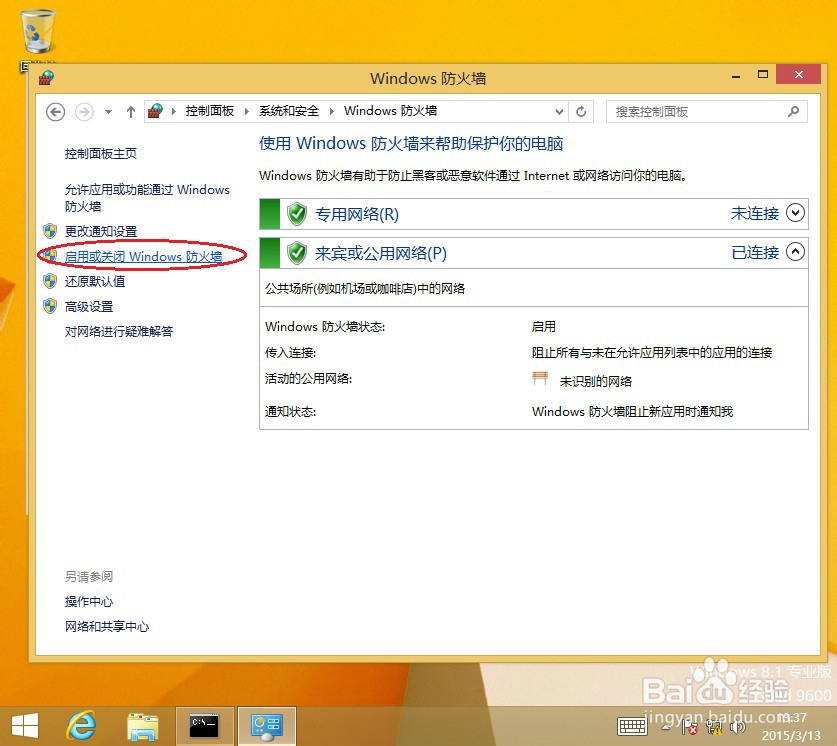Screen dimensions: 837x746
Task: Click the volume speaker tray icon
Action: [x=738, y=727]
